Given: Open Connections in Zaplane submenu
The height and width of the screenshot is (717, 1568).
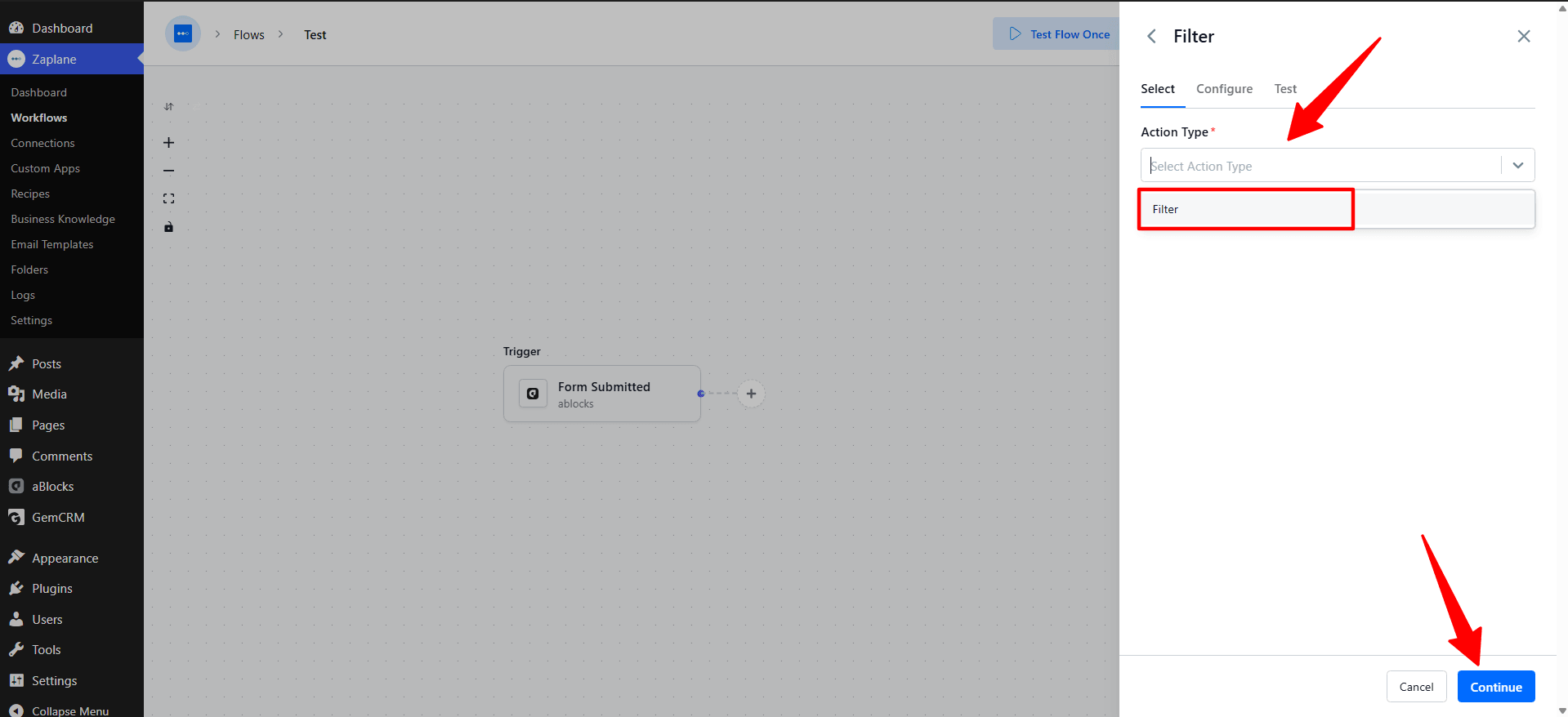Looking at the screenshot, I should (x=42, y=143).
